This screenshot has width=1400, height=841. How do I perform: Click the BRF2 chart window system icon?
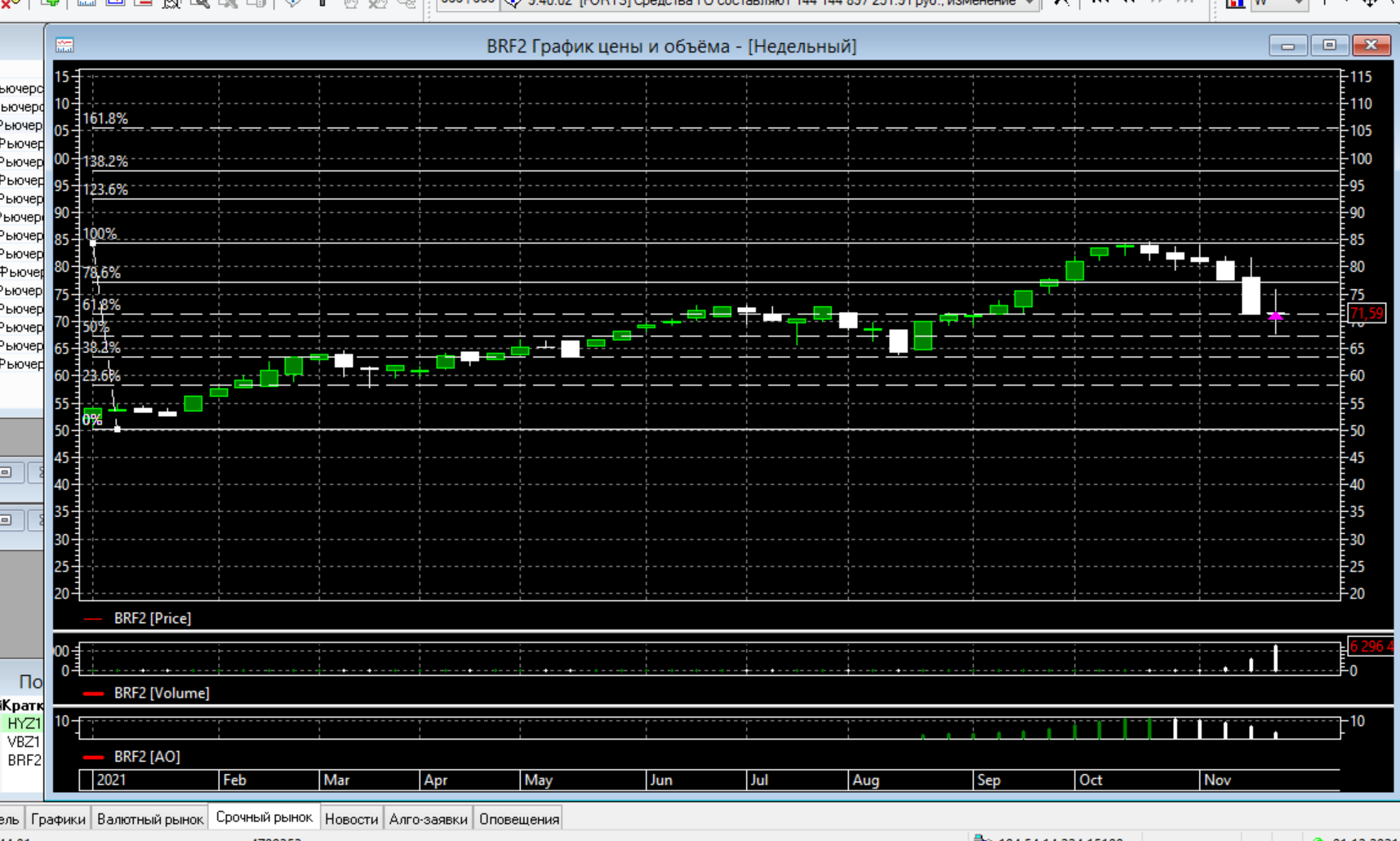click(x=64, y=46)
